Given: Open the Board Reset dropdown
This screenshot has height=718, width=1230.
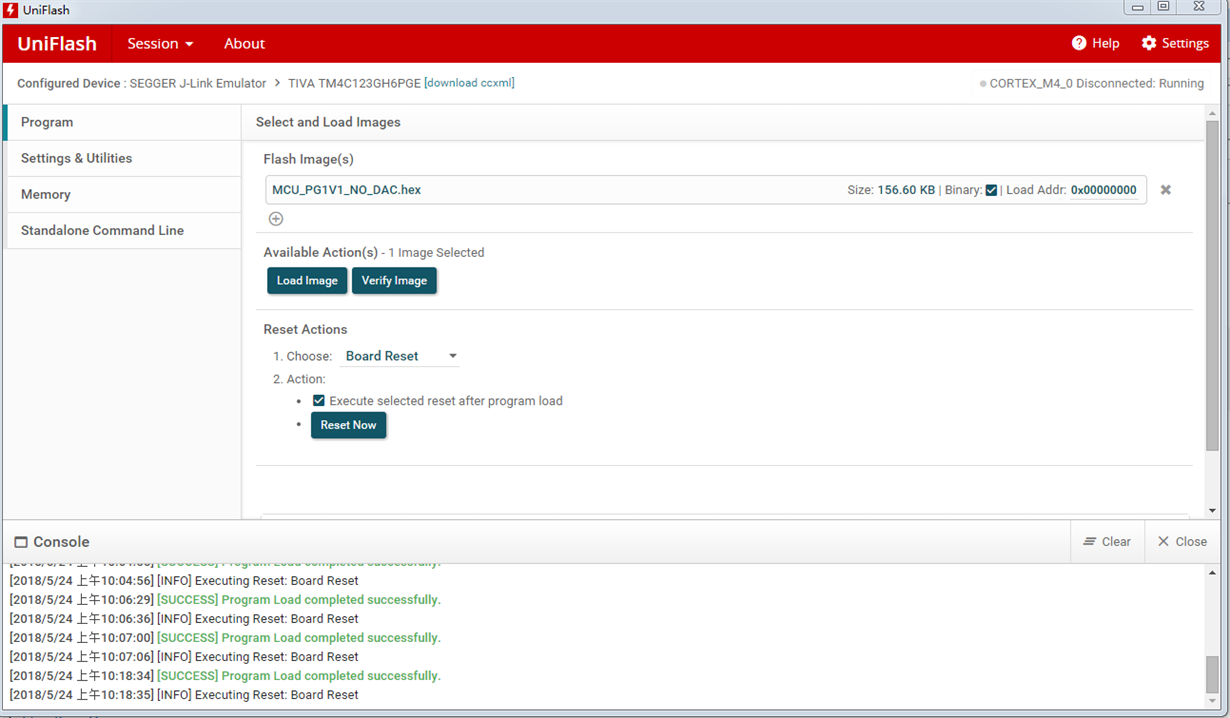Looking at the screenshot, I should [x=400, y=356].
